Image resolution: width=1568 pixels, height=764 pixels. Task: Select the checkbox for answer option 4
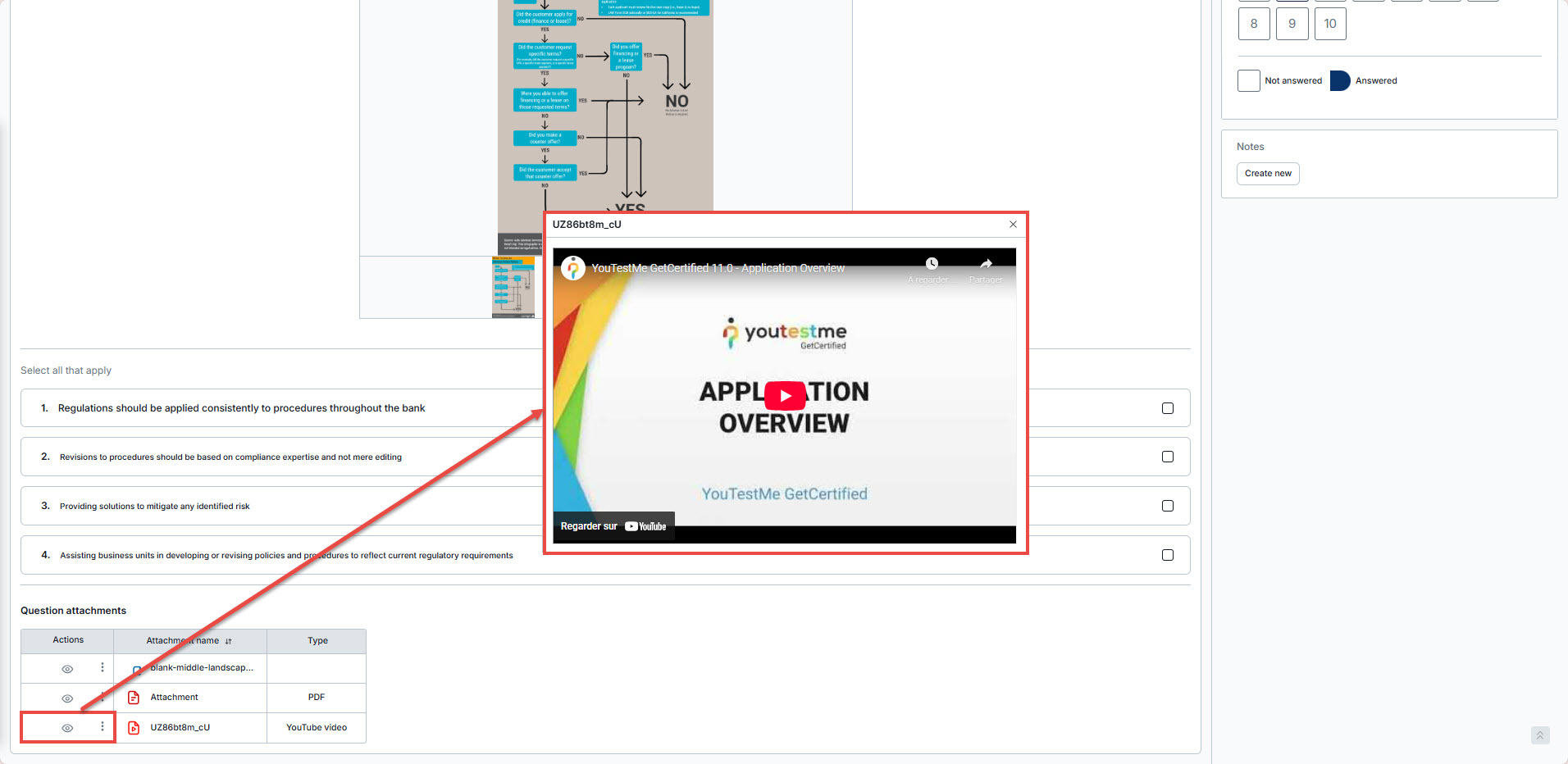tap(1167, 555)
